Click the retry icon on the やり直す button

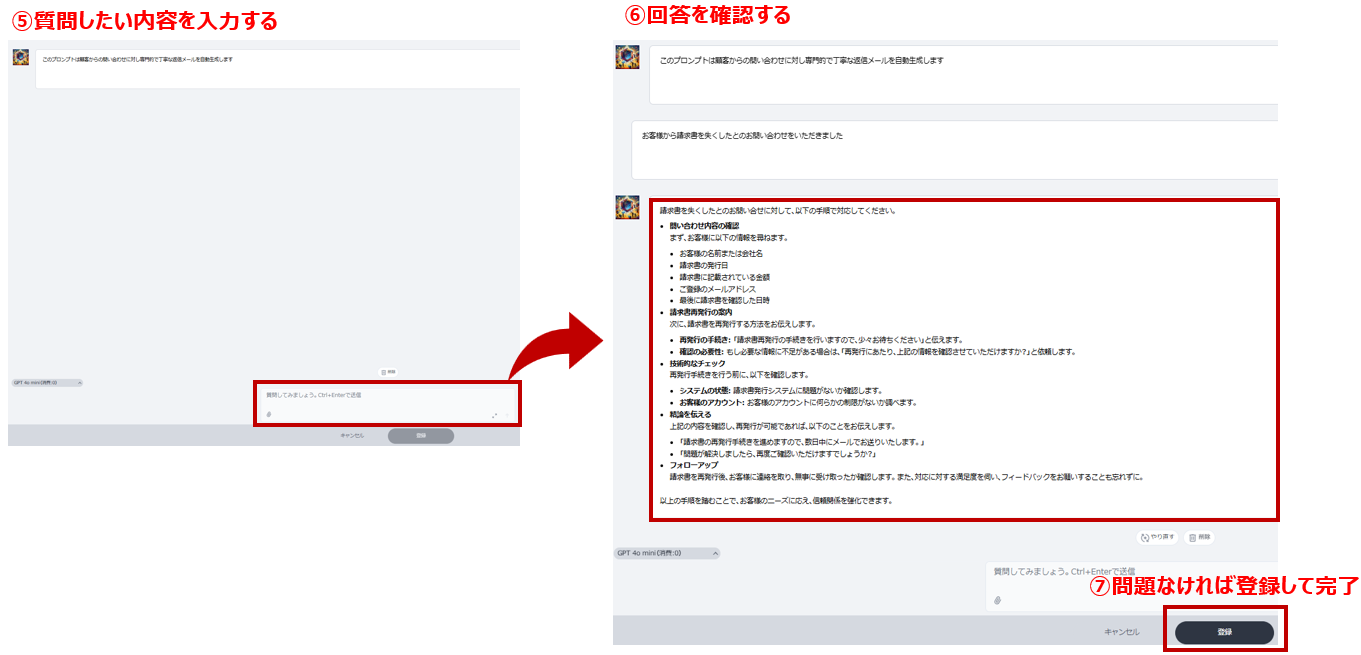point(1146,535)
